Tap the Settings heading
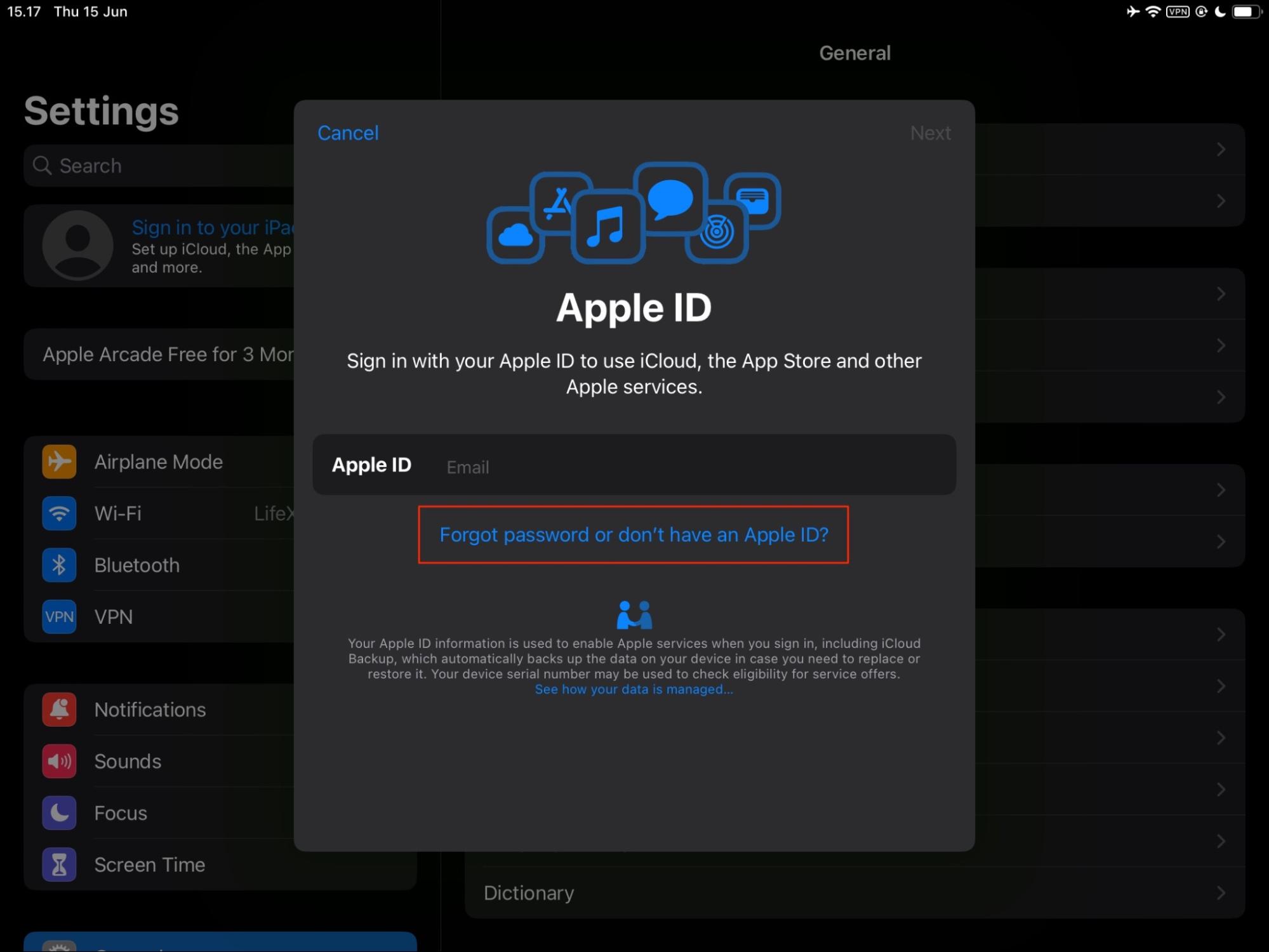Viewport: 1269px width, 952px height. [x=102, y=112]
